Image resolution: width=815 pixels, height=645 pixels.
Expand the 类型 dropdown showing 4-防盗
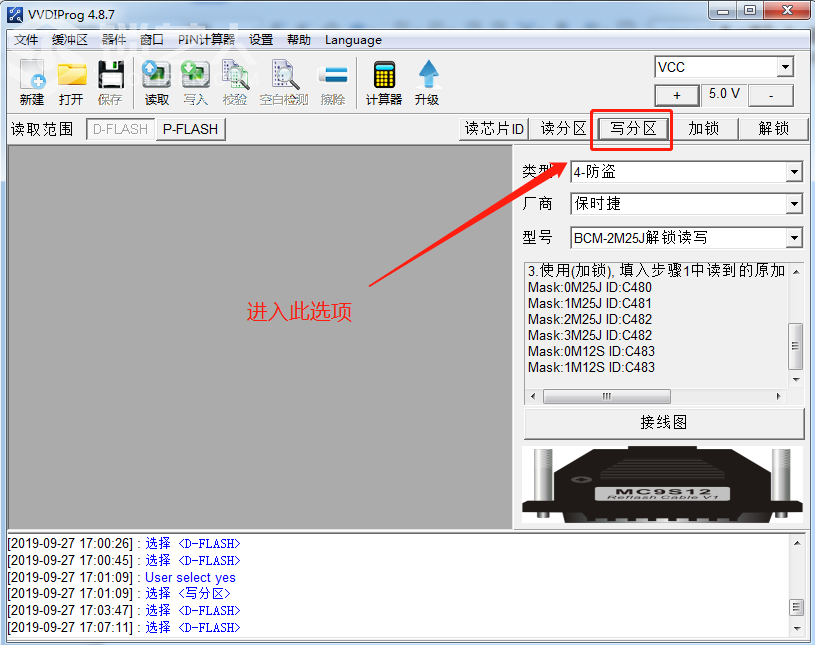click(794, 172)
